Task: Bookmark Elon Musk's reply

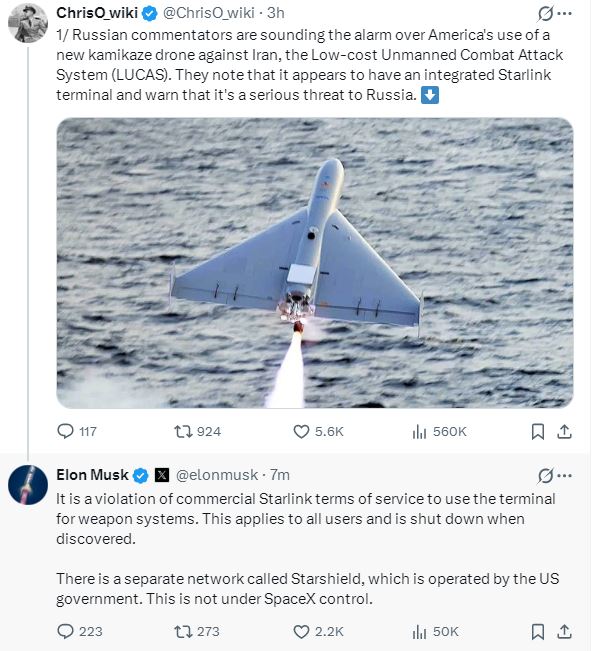Action: [x=537, y=631]
